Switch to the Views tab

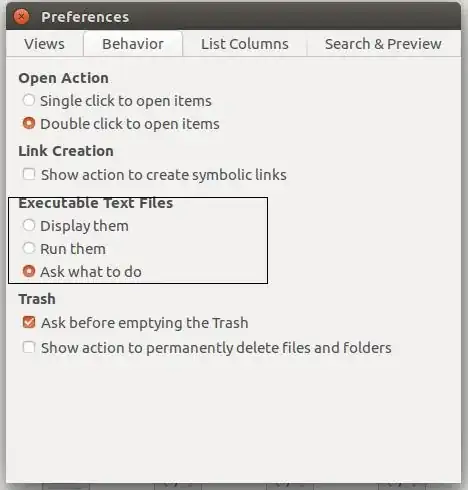[x=45, y=44]
